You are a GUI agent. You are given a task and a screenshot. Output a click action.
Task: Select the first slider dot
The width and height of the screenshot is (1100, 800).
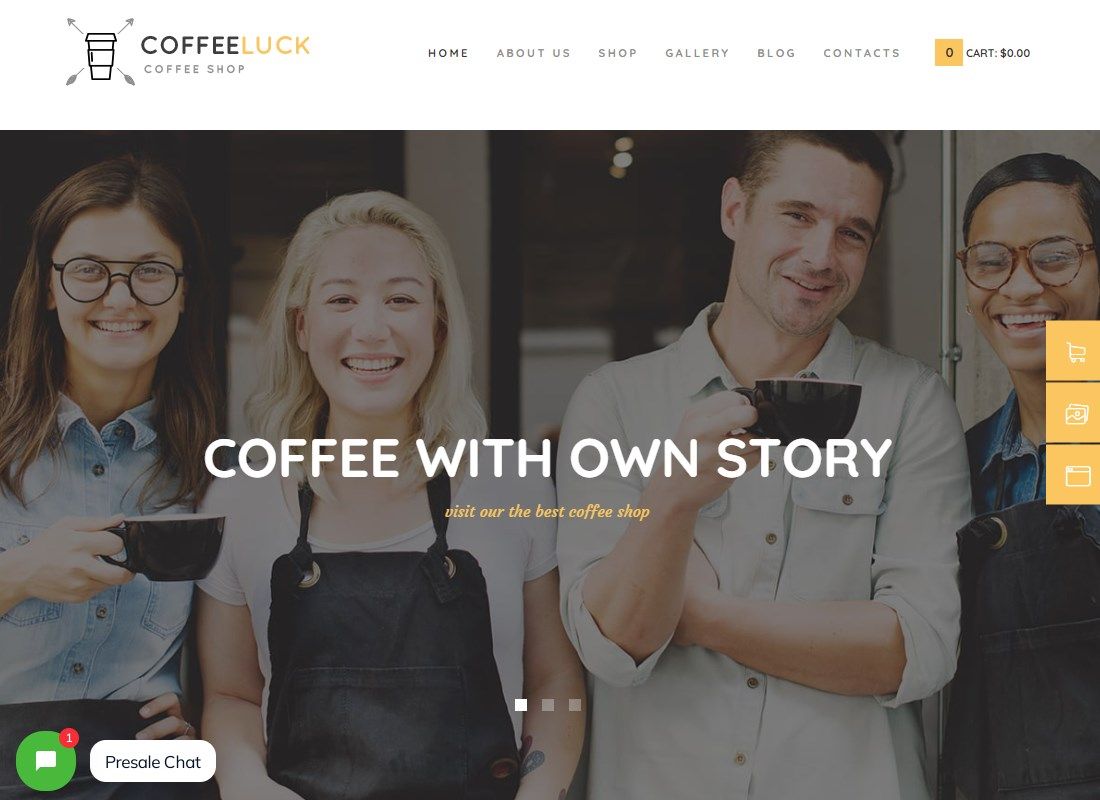click(x=521, y=705)
